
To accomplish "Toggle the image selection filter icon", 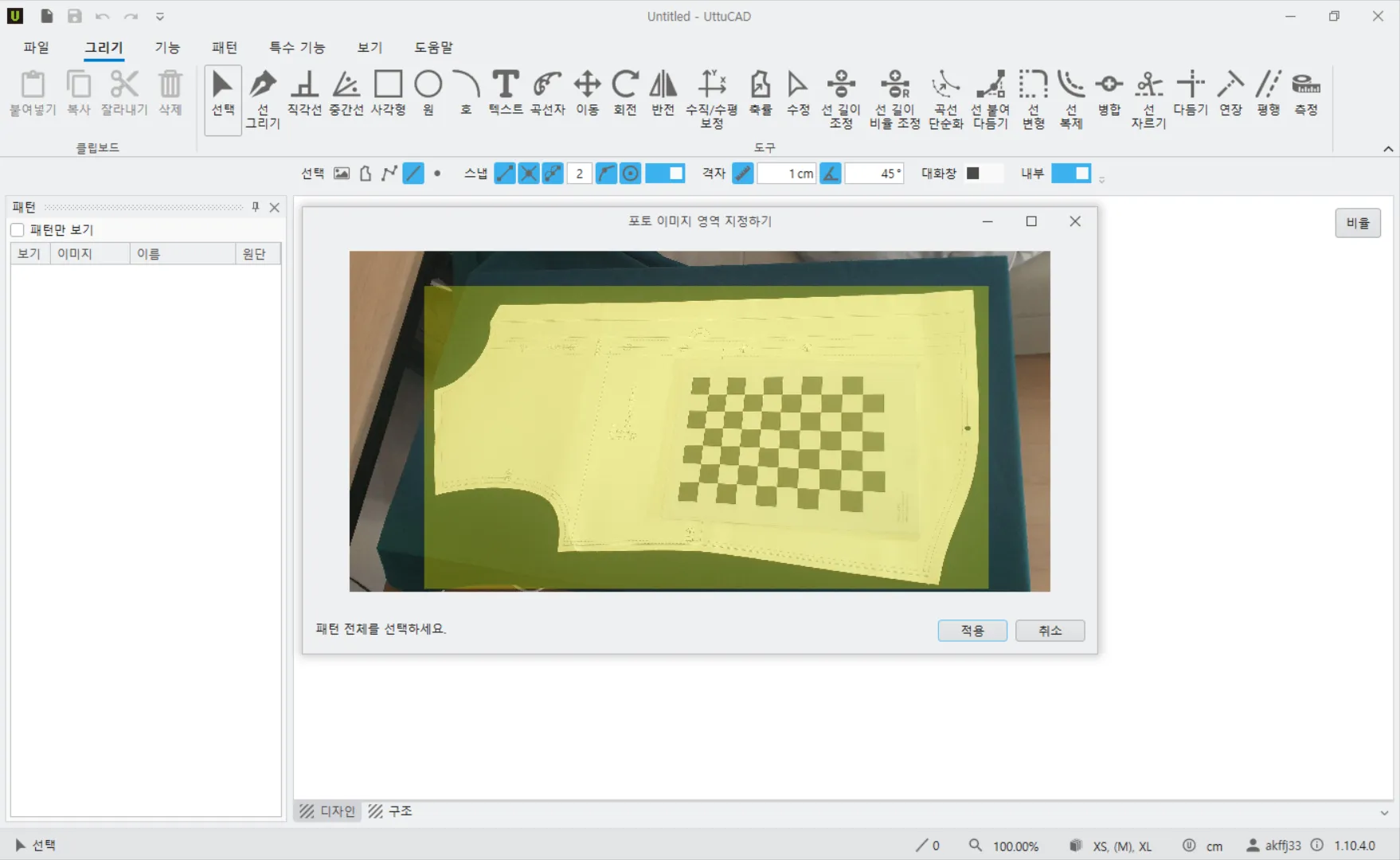I will (x=342, y=174).
